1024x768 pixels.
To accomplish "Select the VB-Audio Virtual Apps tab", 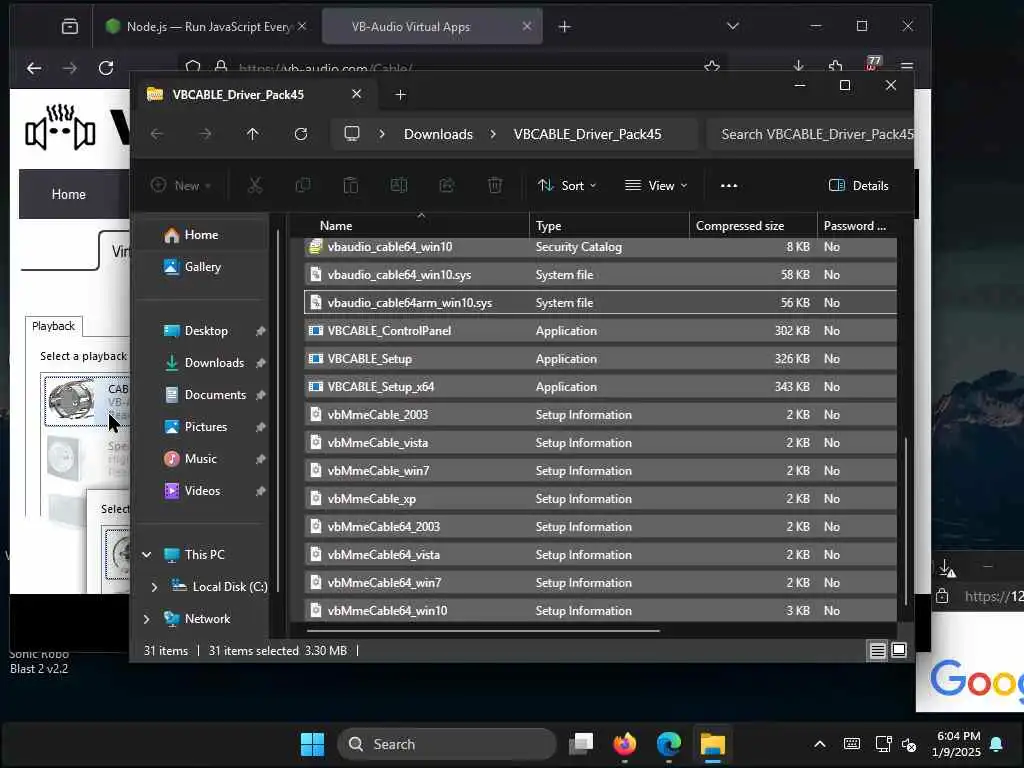I will [432, 27].
